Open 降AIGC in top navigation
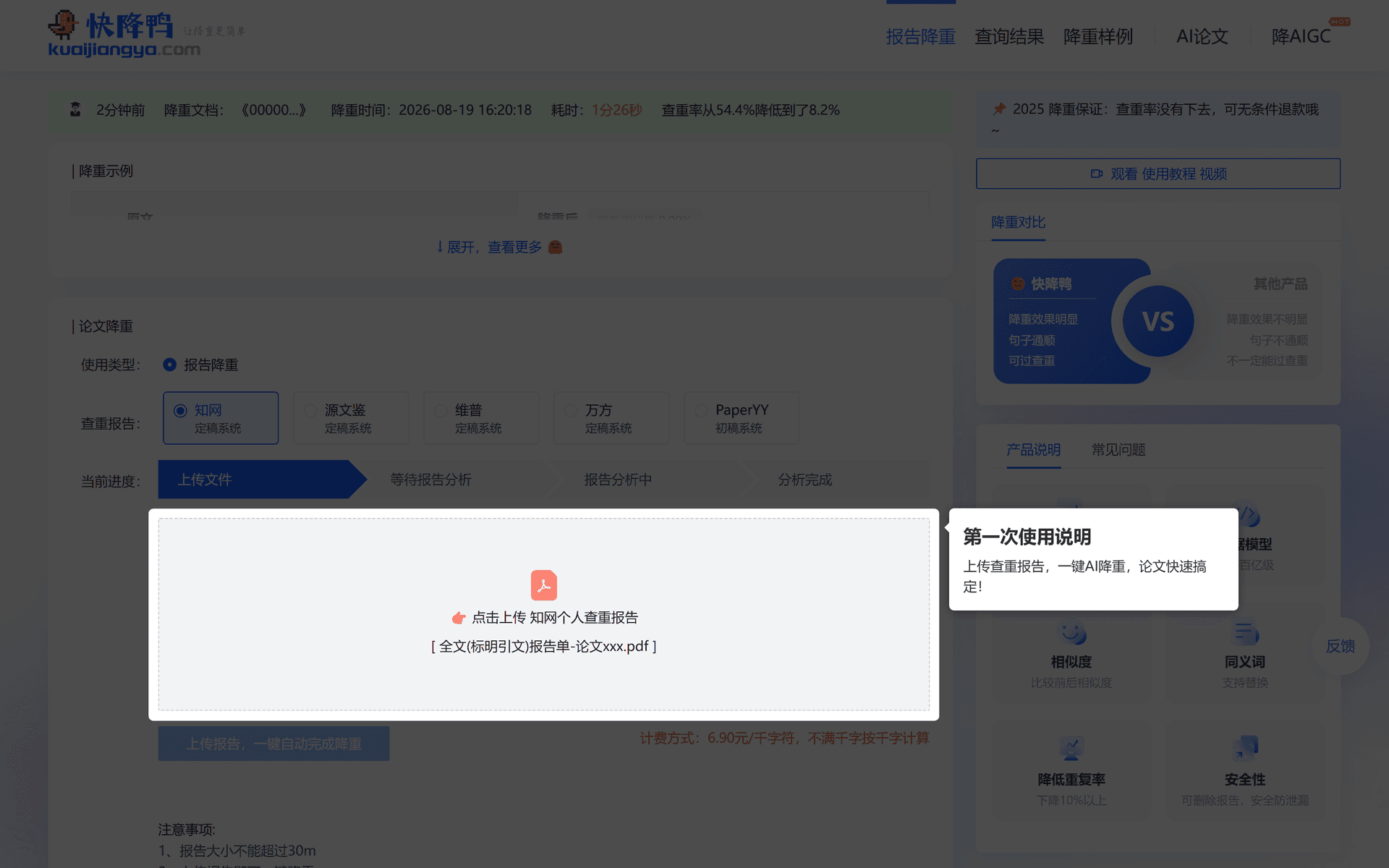The width and height of the screenshot is (1389, 868). click(1301, 36)
